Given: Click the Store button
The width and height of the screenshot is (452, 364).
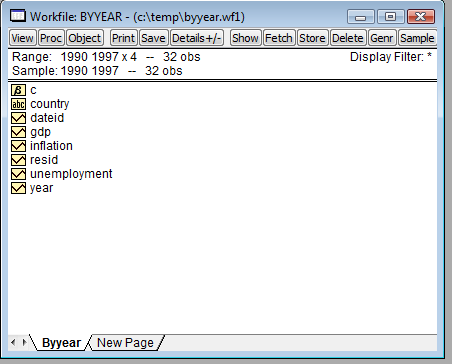Looking at the screenshot, I should click(x=312, y=38).
